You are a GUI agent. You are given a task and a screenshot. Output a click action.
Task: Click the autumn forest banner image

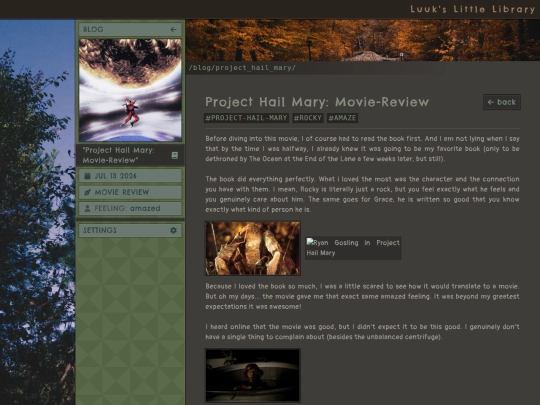[x=363, y=40]
